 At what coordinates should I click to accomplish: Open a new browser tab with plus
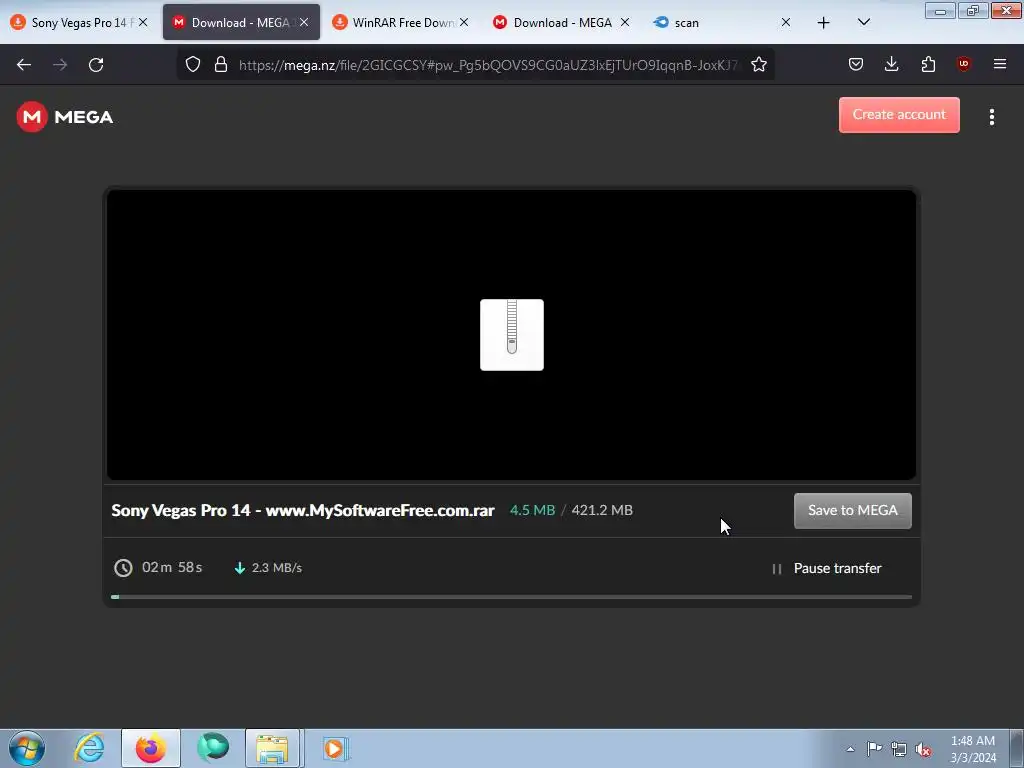coord(823,23)
